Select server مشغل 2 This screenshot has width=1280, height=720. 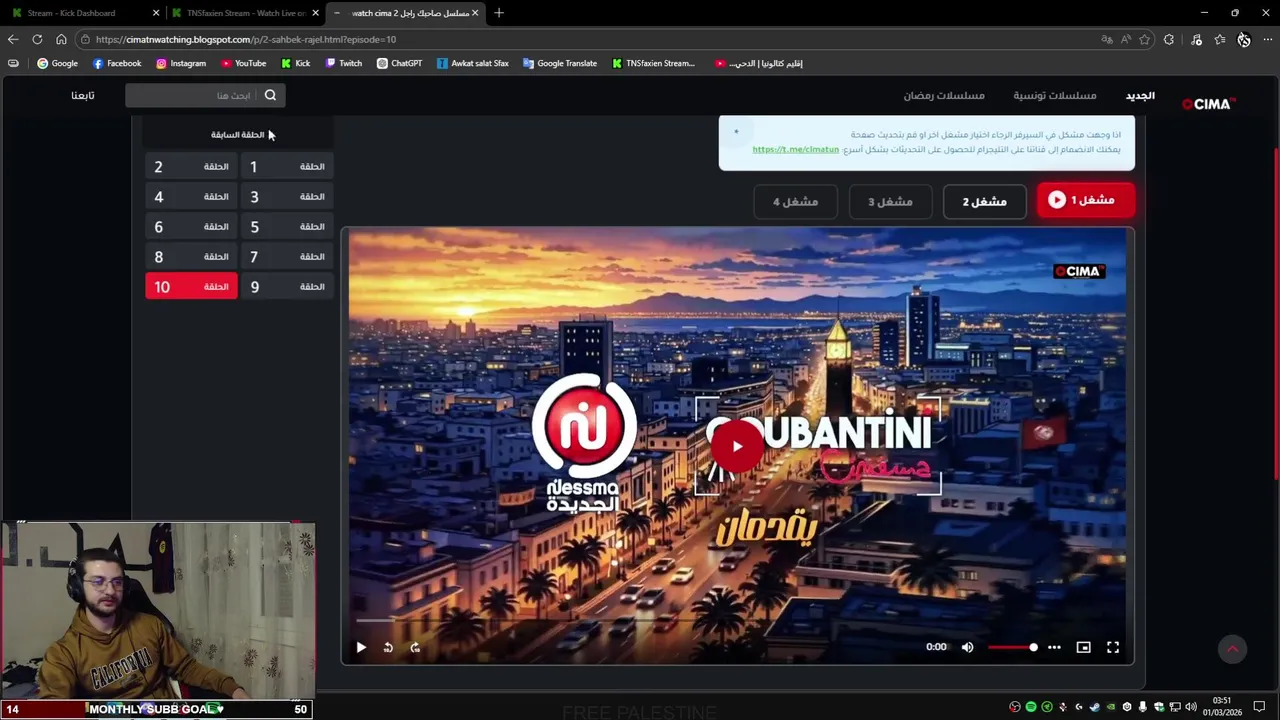[985, 201]
